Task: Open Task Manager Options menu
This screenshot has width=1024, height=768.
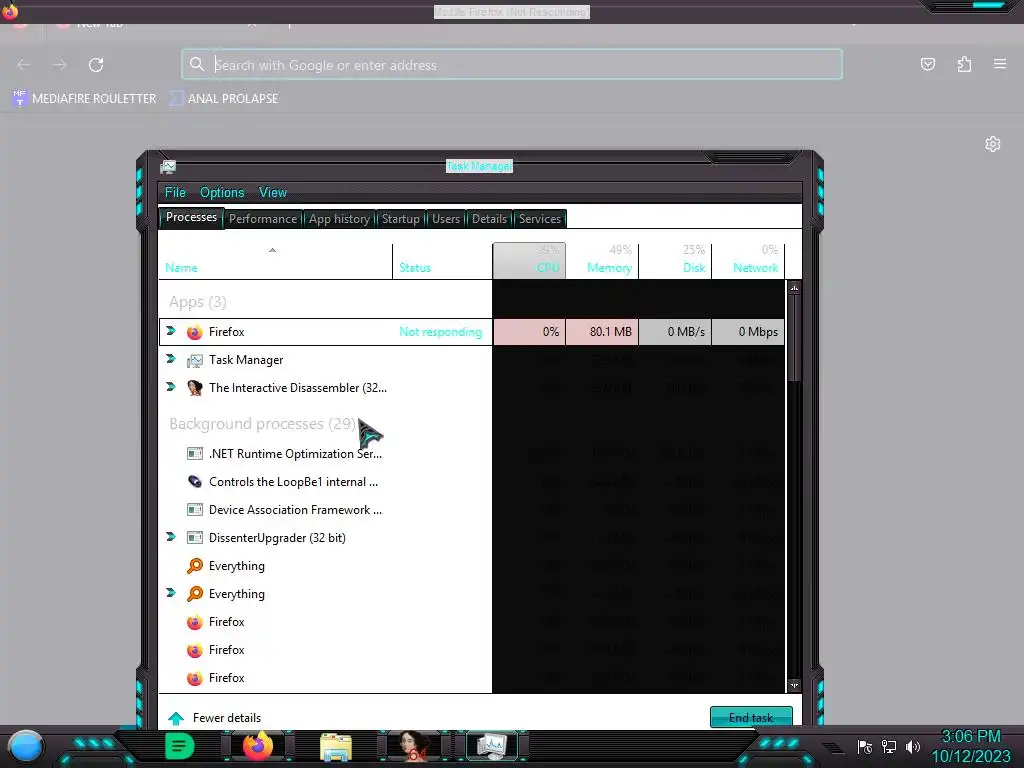Action: tap(222, 193)
